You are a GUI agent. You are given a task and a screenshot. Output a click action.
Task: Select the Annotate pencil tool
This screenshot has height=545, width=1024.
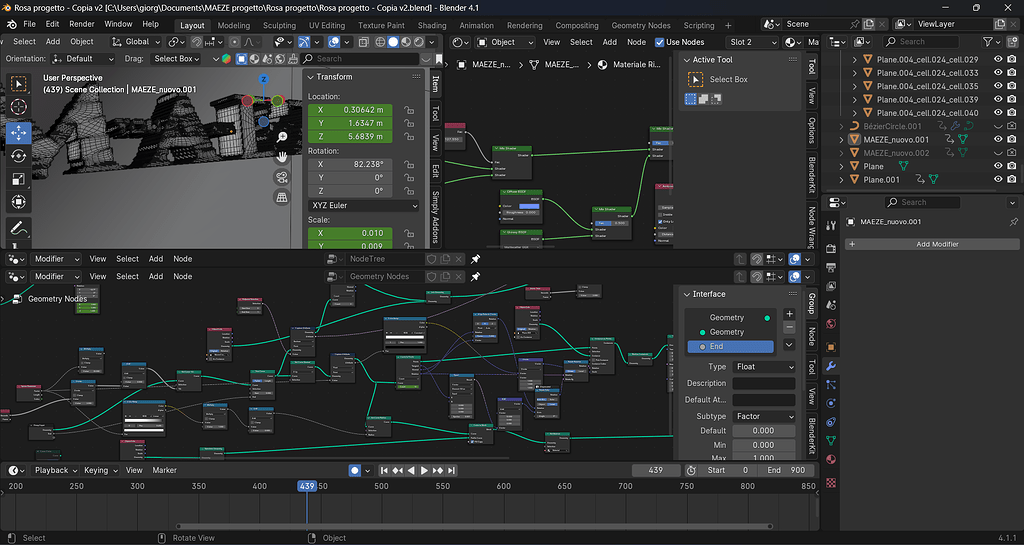(x=18, y=228)
